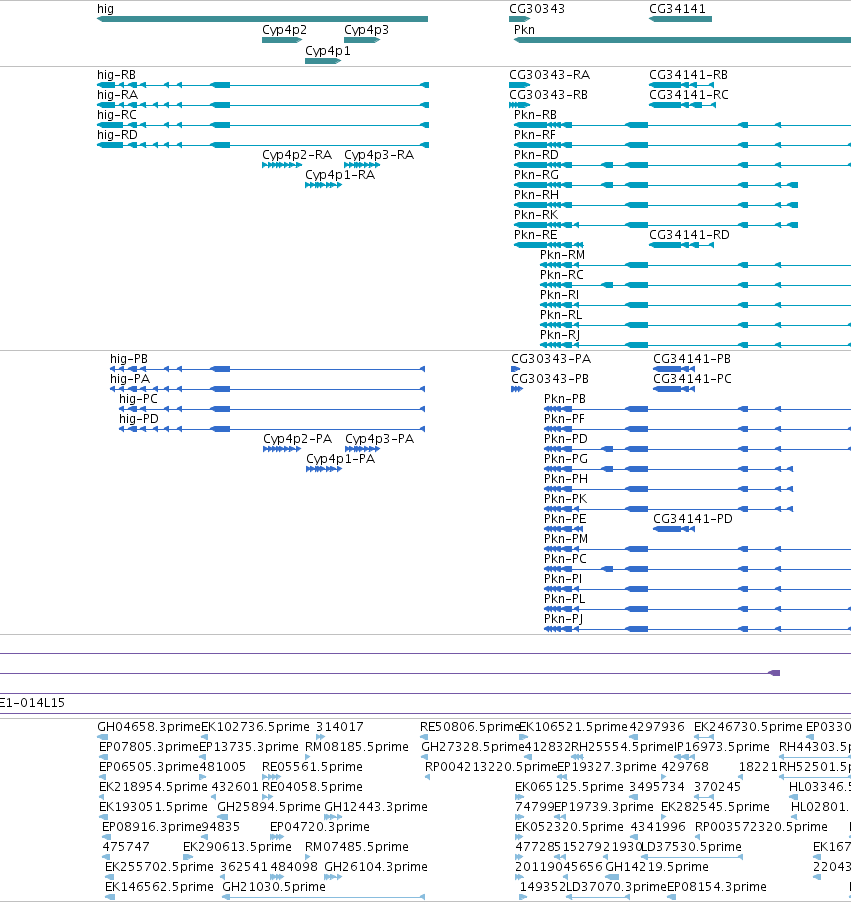
Task: Select the GH27328.5prime EST label
Action: (473, 747)
